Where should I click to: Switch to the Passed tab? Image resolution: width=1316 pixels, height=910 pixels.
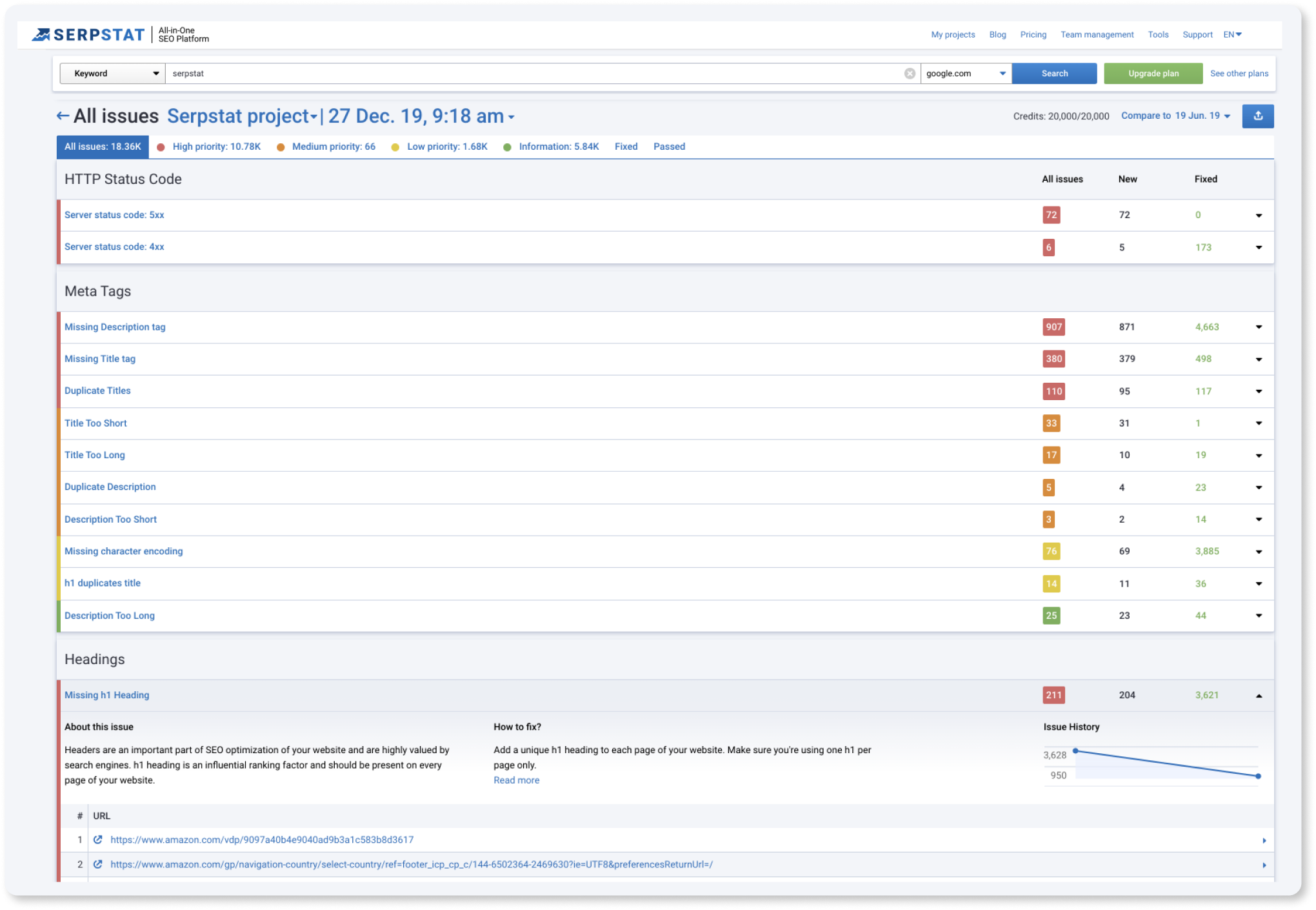tap(669, 147)
